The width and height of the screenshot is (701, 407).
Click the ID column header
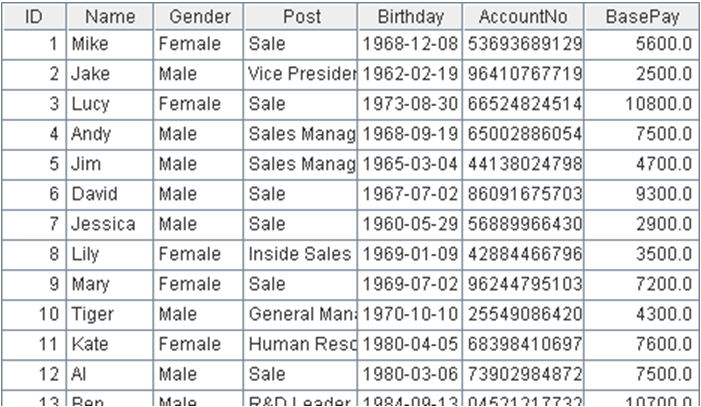pyautogui.click(x=33, y=17)
